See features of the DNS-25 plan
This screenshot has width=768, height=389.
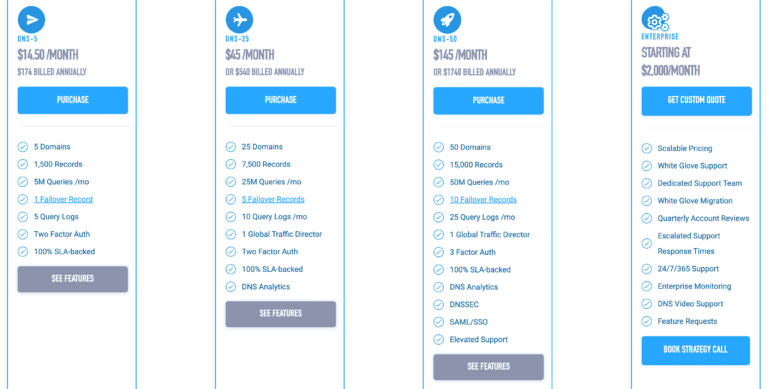pyautogui.click(x=281, y=314)
